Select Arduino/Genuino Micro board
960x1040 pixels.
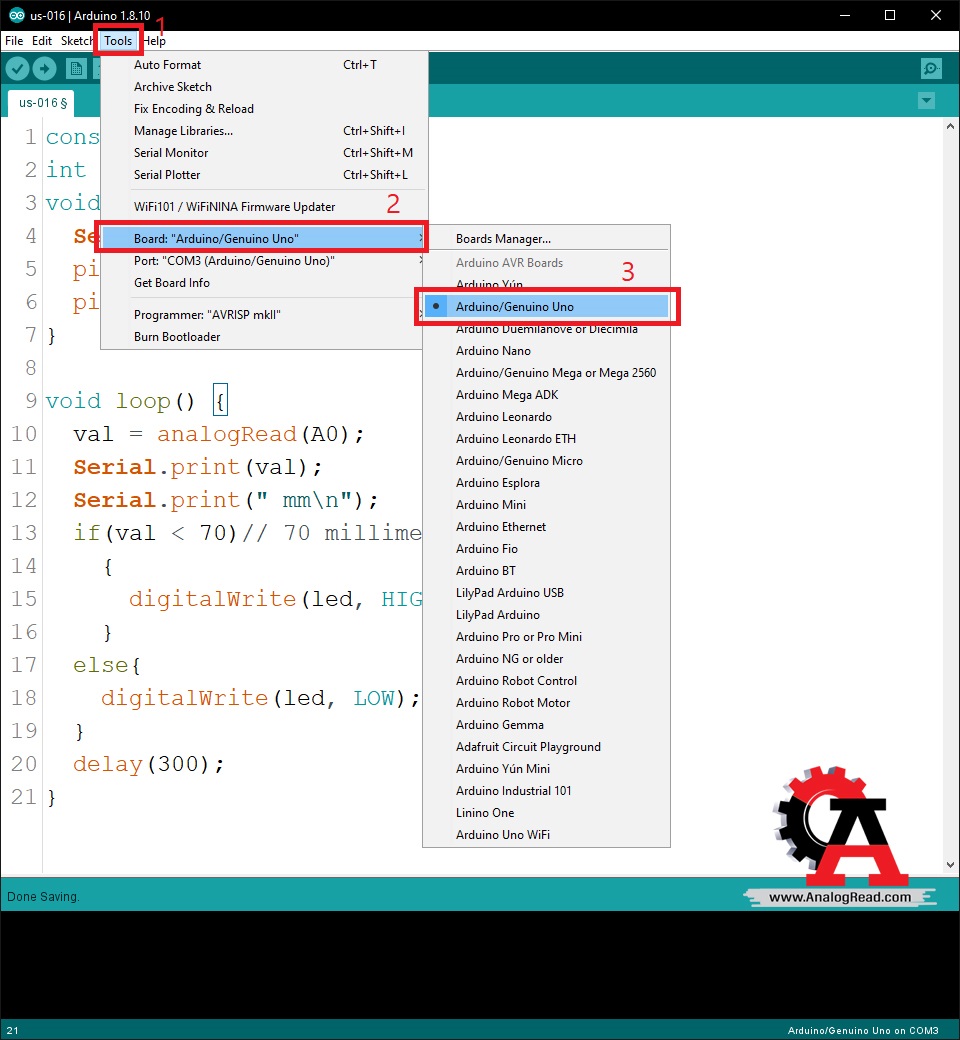[546, 460]
